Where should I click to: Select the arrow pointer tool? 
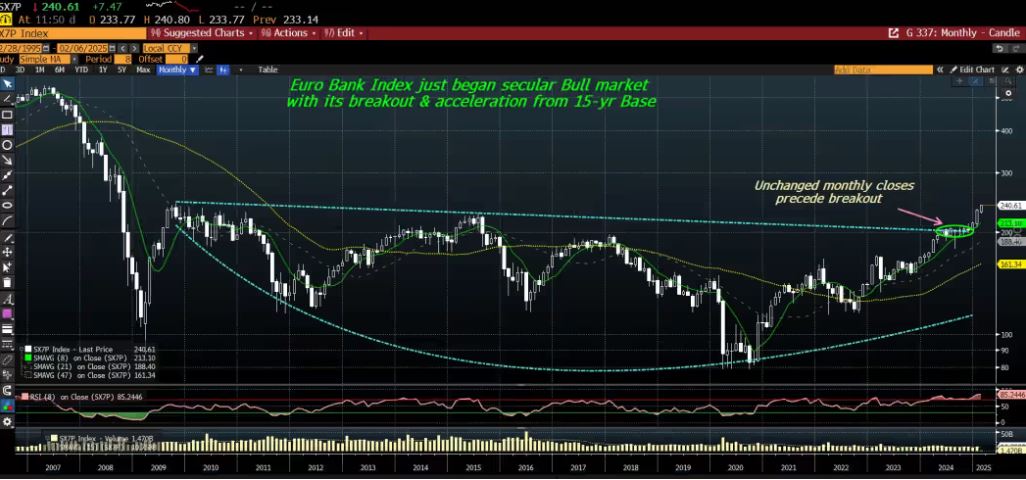(7, 84)
